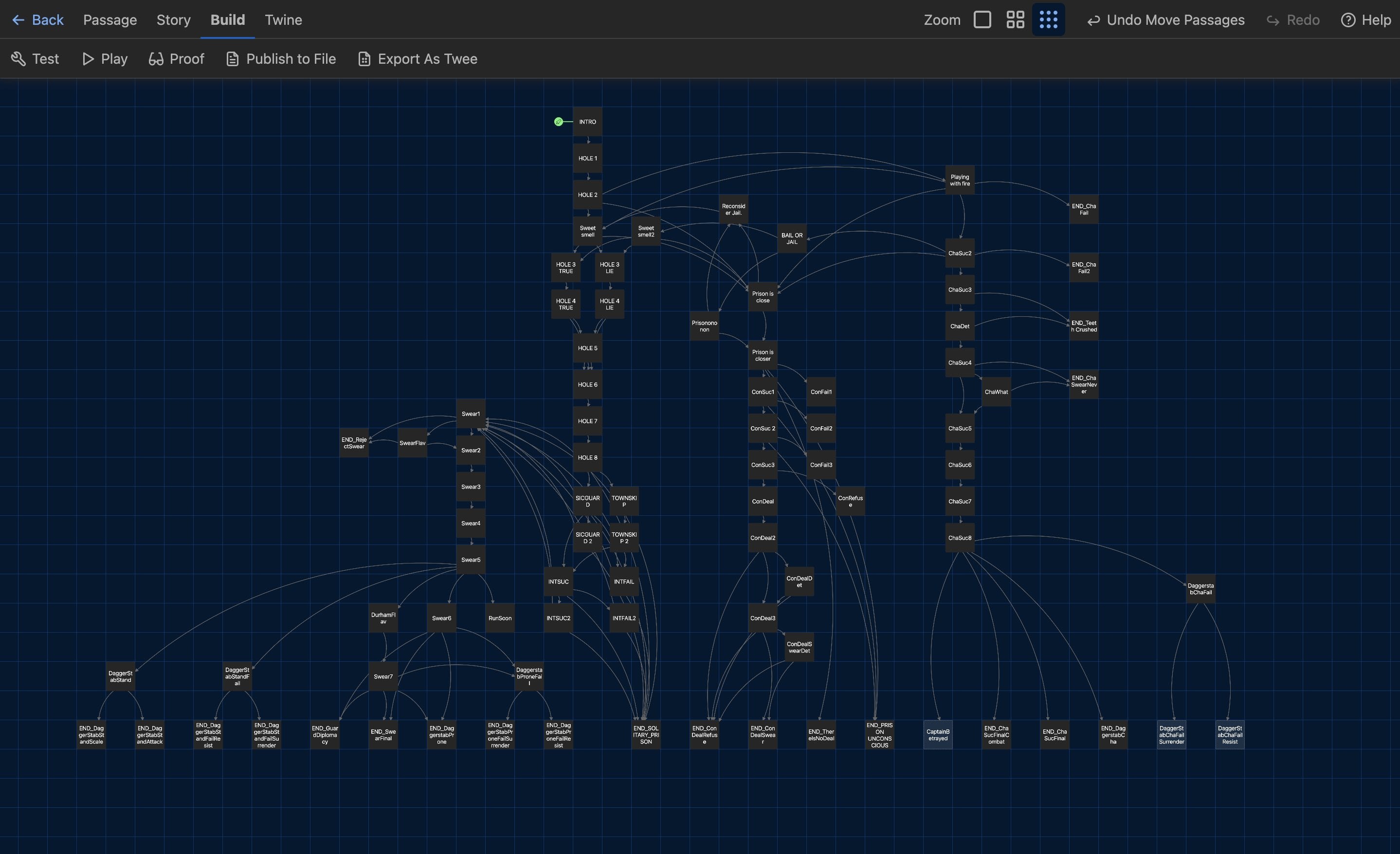Viewport: 1400px width, 854px height.
Task: Open the Story tab
Action: click(x=173, y=20)
